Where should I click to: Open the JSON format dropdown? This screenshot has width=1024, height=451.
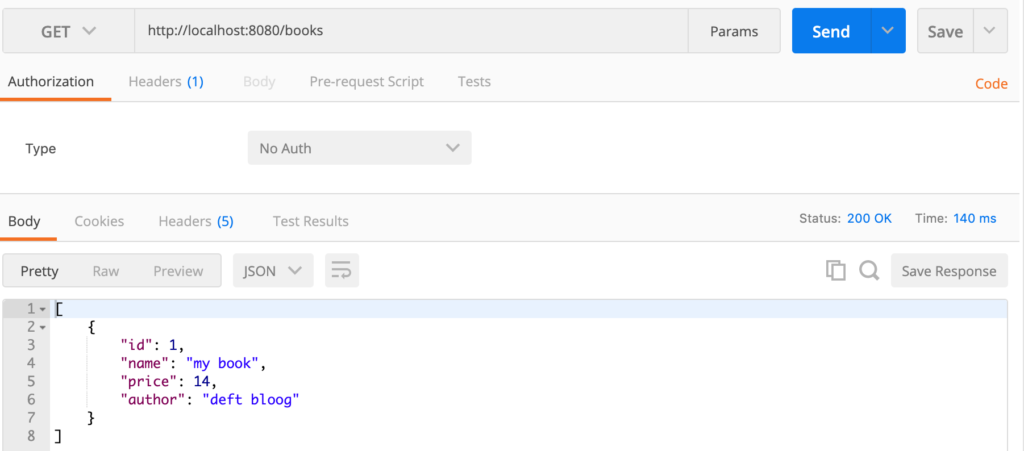(273, 270)
